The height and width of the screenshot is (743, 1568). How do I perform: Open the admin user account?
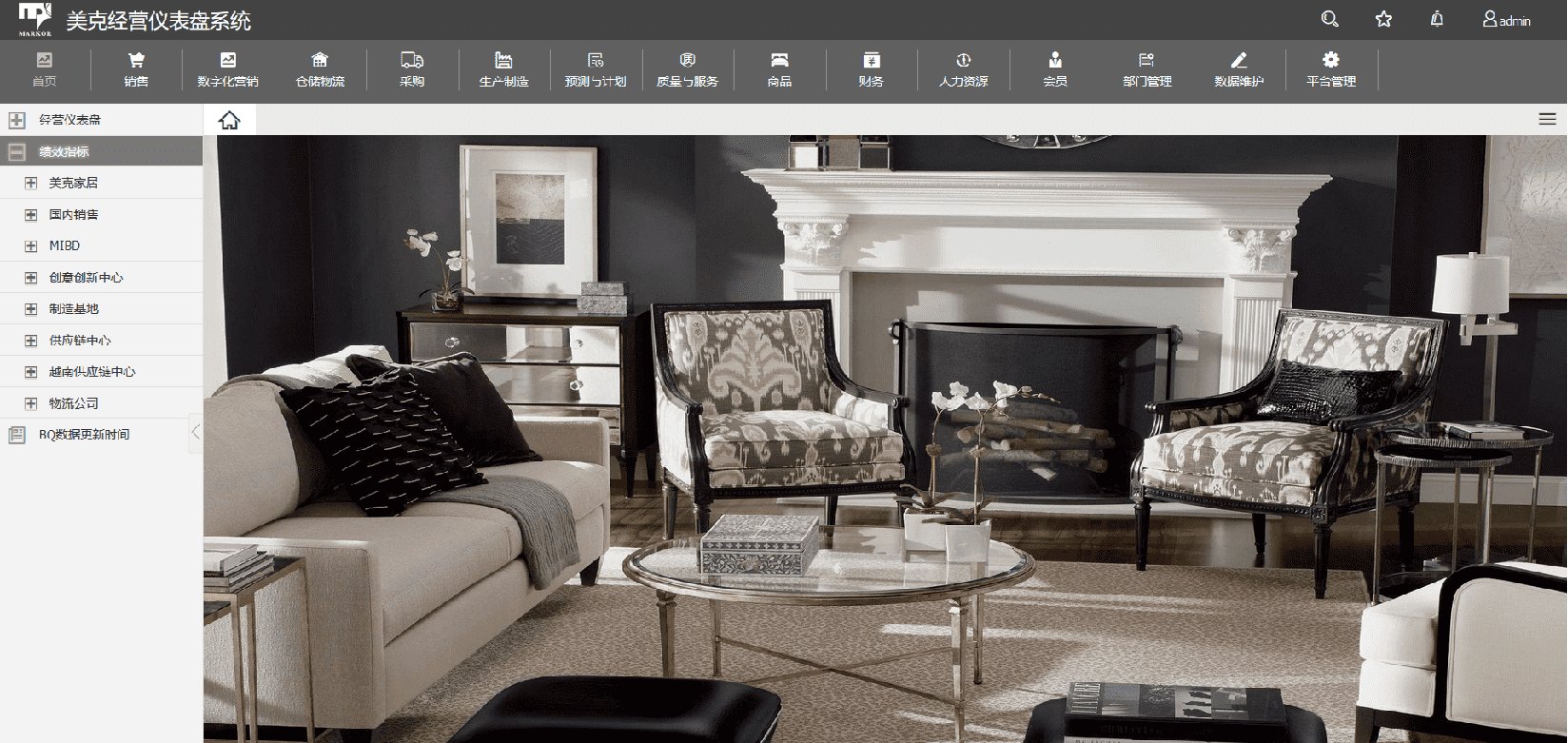[x=1506, y=20]
